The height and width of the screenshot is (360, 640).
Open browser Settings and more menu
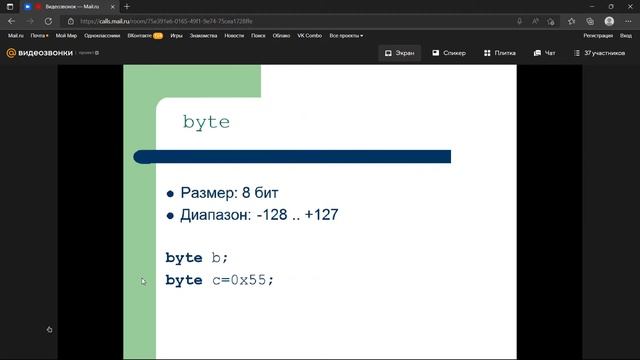click(628, 21)
